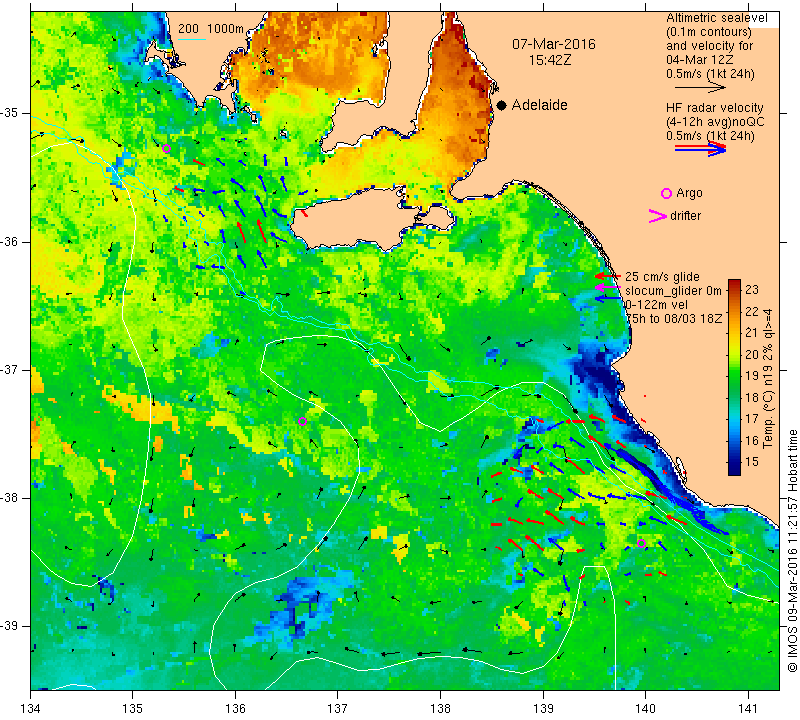Click the 'Adelaide' city label

pyautogui.click(x=539, y=105)
